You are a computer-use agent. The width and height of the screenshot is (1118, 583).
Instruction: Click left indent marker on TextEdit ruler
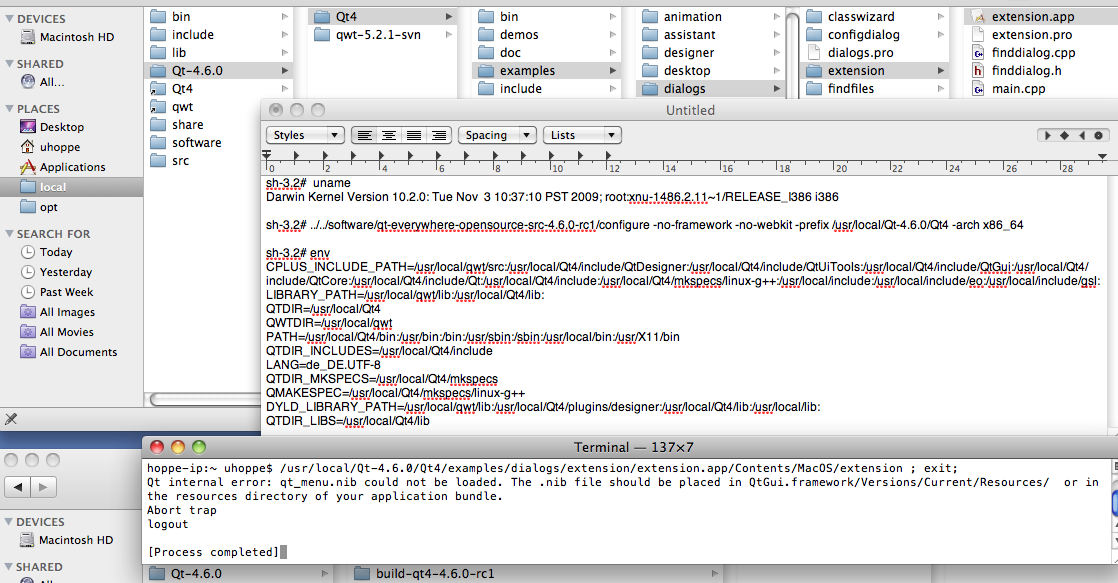(x=267, y=155)
